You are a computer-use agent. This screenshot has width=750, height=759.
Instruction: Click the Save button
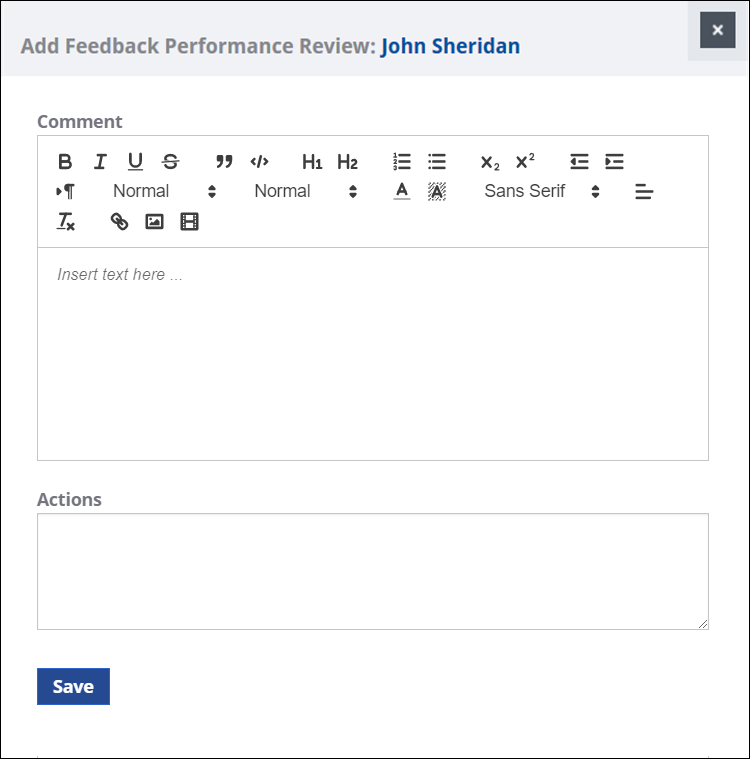[73, 686]
